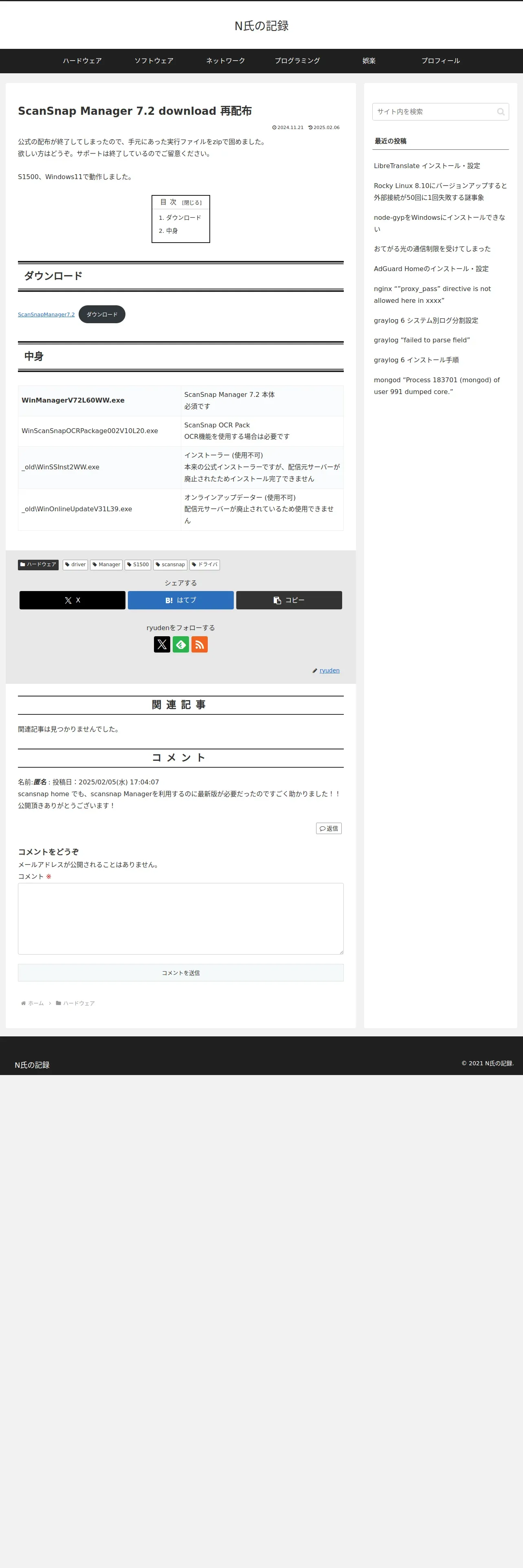The height and width of the screenshot is (1568, 523).
Task: Follow ryuden on X icon
Action: 162,644
